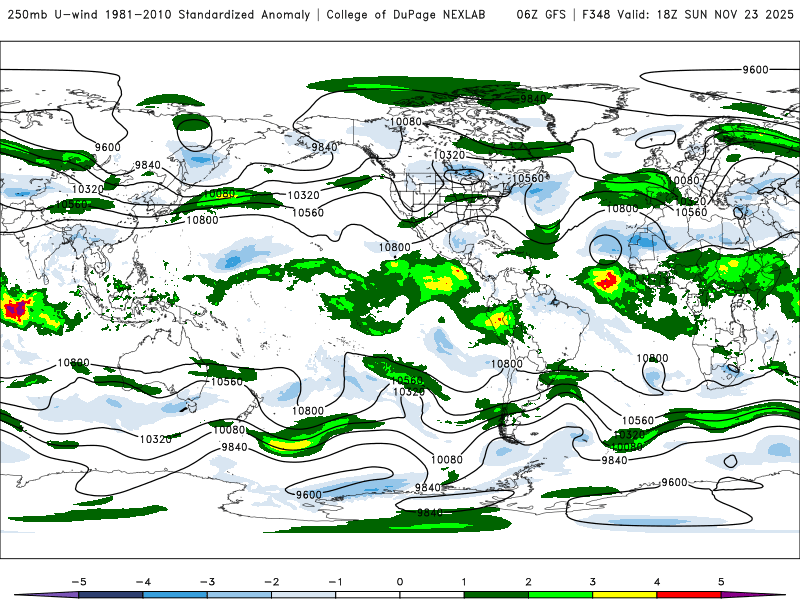Click the '10320' contour label above the central US
800x600 pixels.
pyautogui.click(x=449, y=155)
